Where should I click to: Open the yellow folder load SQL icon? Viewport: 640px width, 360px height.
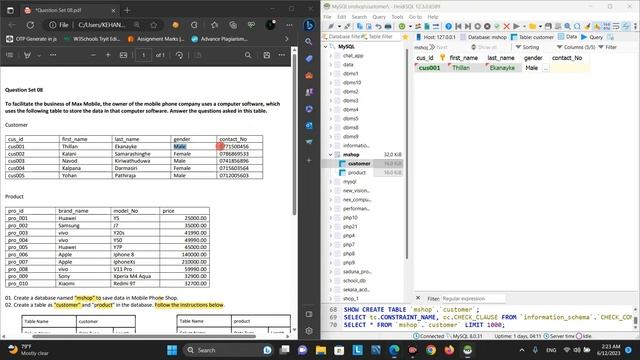pos(533,26)
